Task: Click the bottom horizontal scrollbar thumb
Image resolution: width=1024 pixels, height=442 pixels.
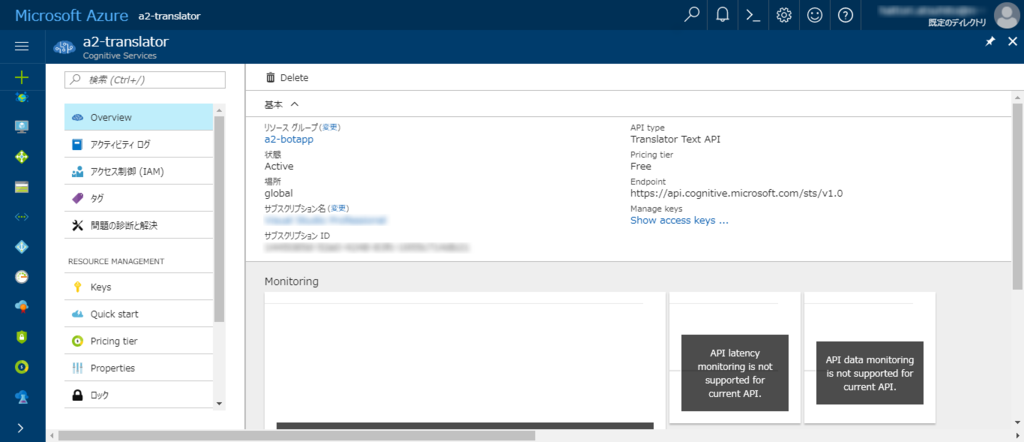Action: (x=296, y=435)
